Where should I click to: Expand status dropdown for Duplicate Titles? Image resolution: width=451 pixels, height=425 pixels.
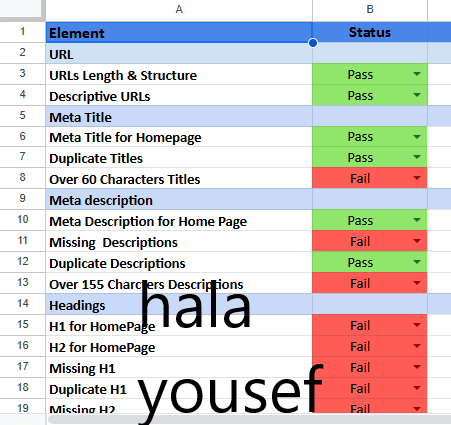pyautogui.click(x=417, y=157)
